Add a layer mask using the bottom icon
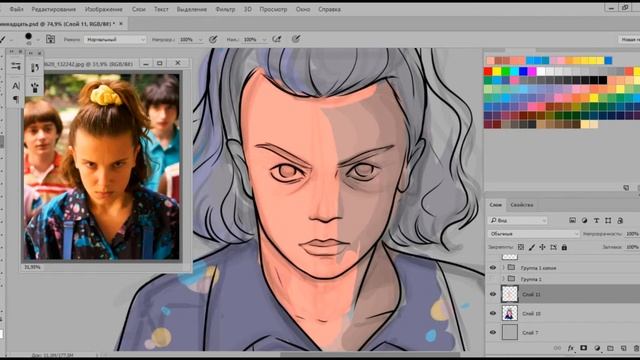Image resolution: width=640 pixels, height=360 pixels. click(x=584, y=348)
